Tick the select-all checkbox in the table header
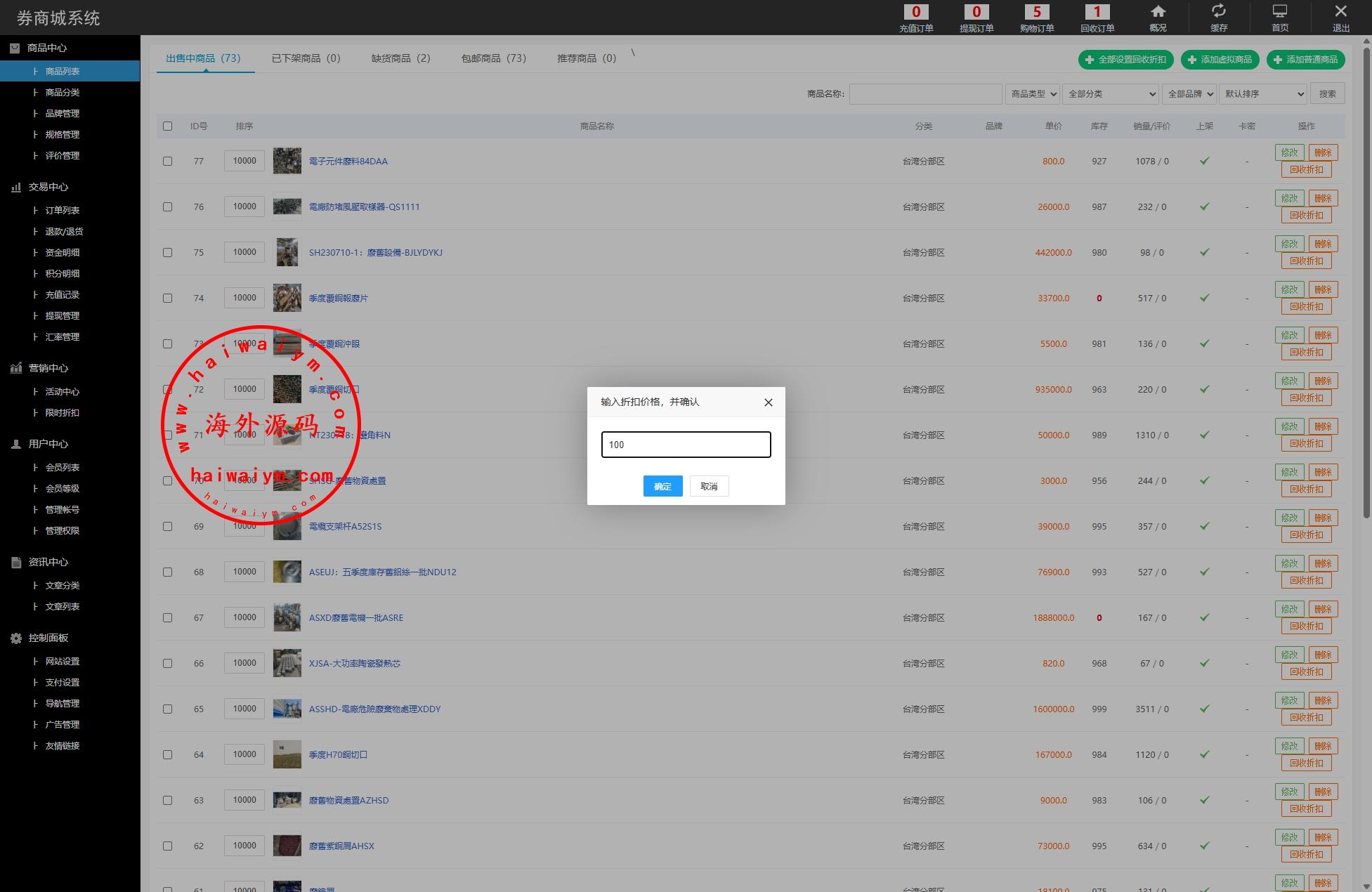This screenshot has width=1372, height=892. tap(167, 126)
